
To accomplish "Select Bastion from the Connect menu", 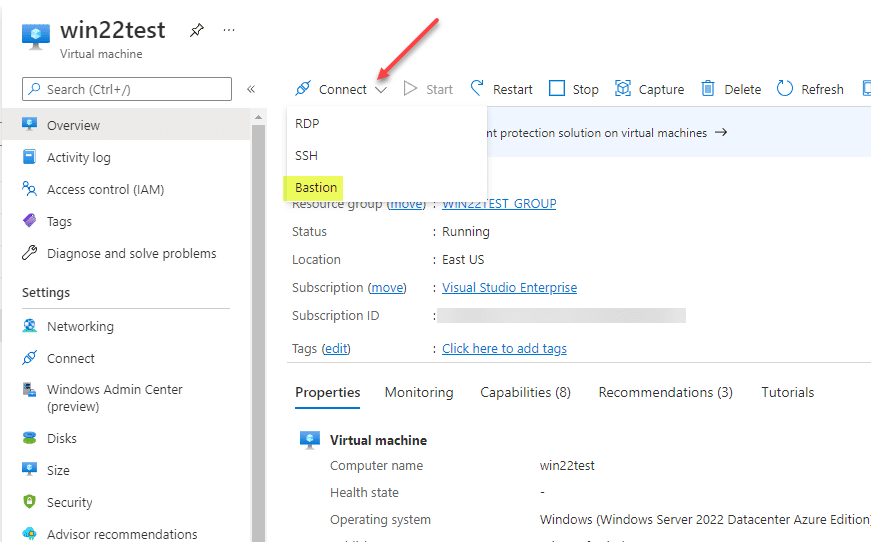I will (x=316, y=187).
